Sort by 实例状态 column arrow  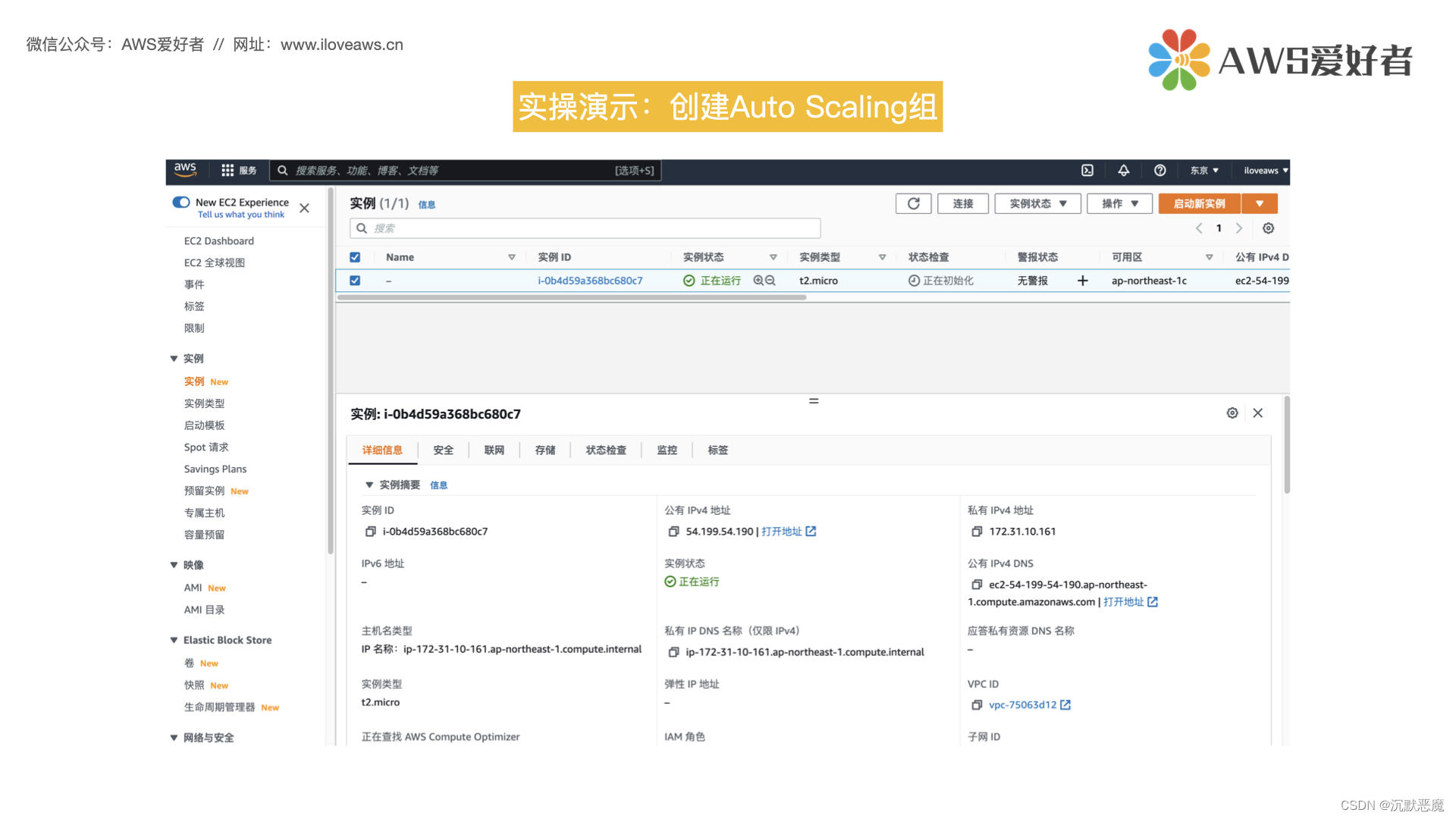tap(773, 258)
